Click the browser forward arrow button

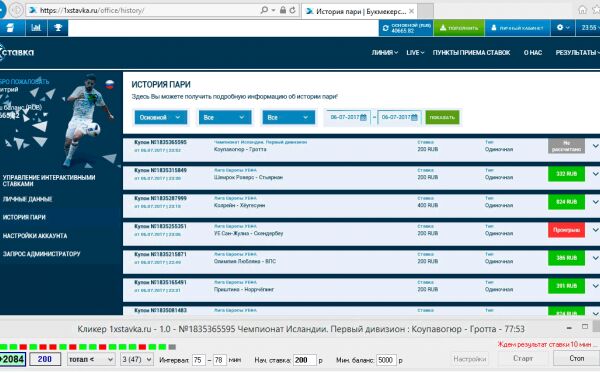point(16,10)
